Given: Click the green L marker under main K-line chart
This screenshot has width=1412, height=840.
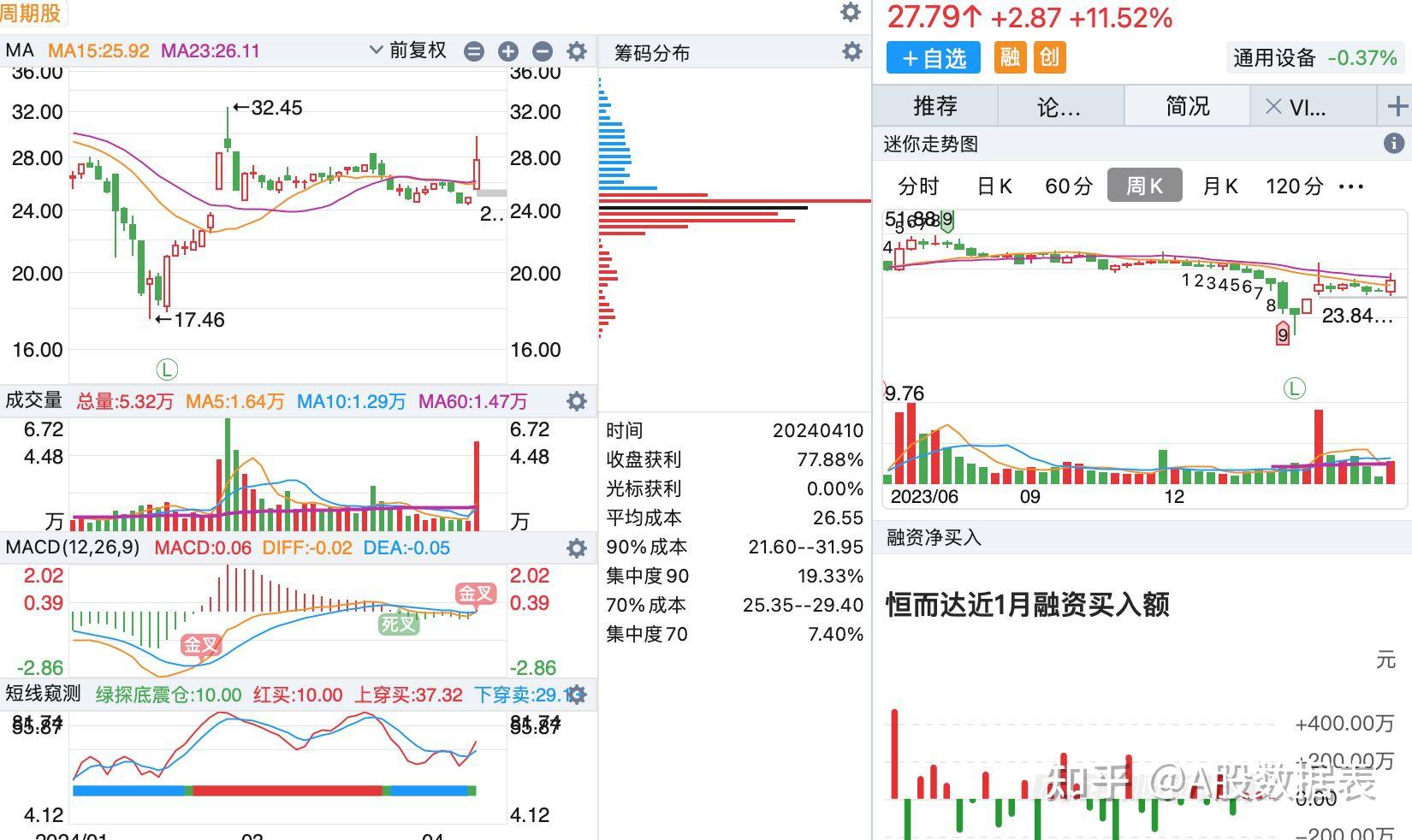Looking at the screenshot, I should [x=167, y=370].
